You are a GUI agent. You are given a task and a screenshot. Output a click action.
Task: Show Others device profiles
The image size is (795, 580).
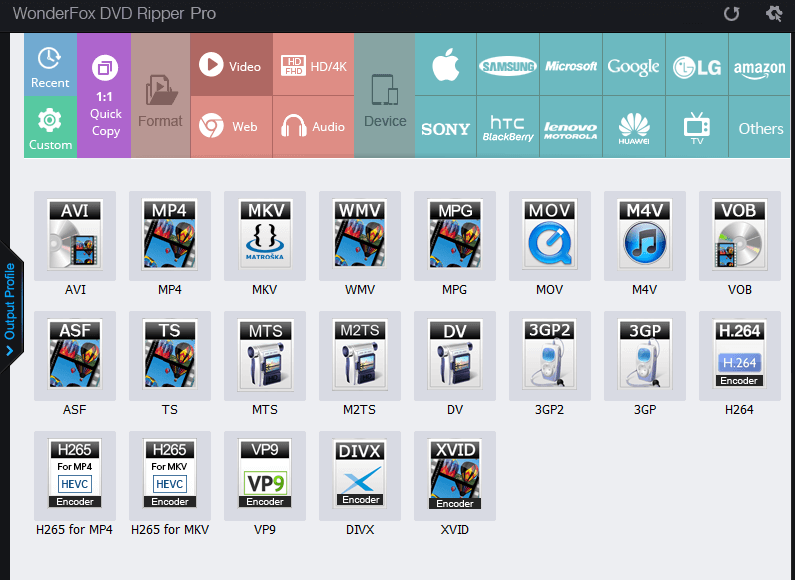click(x=759, y=127)
